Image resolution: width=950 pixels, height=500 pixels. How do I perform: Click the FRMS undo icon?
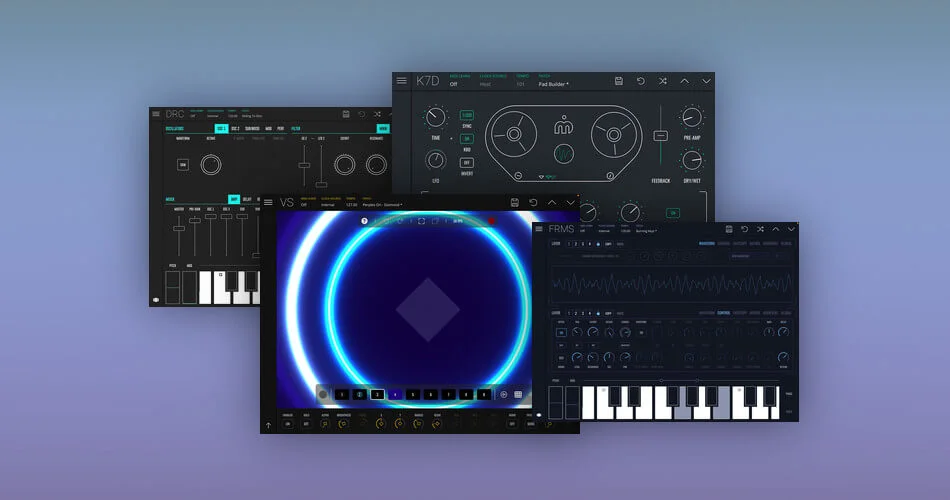pos(745,229)
